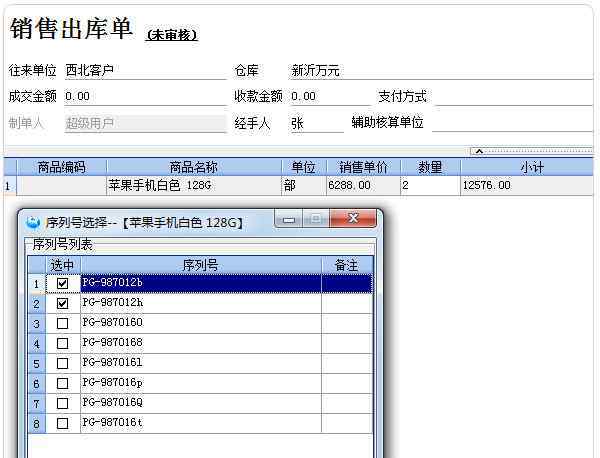Click the subtotal cell 12576.00
Image resolution: width=600 pixels, height=458 pixels.
(x=527, y=186)
